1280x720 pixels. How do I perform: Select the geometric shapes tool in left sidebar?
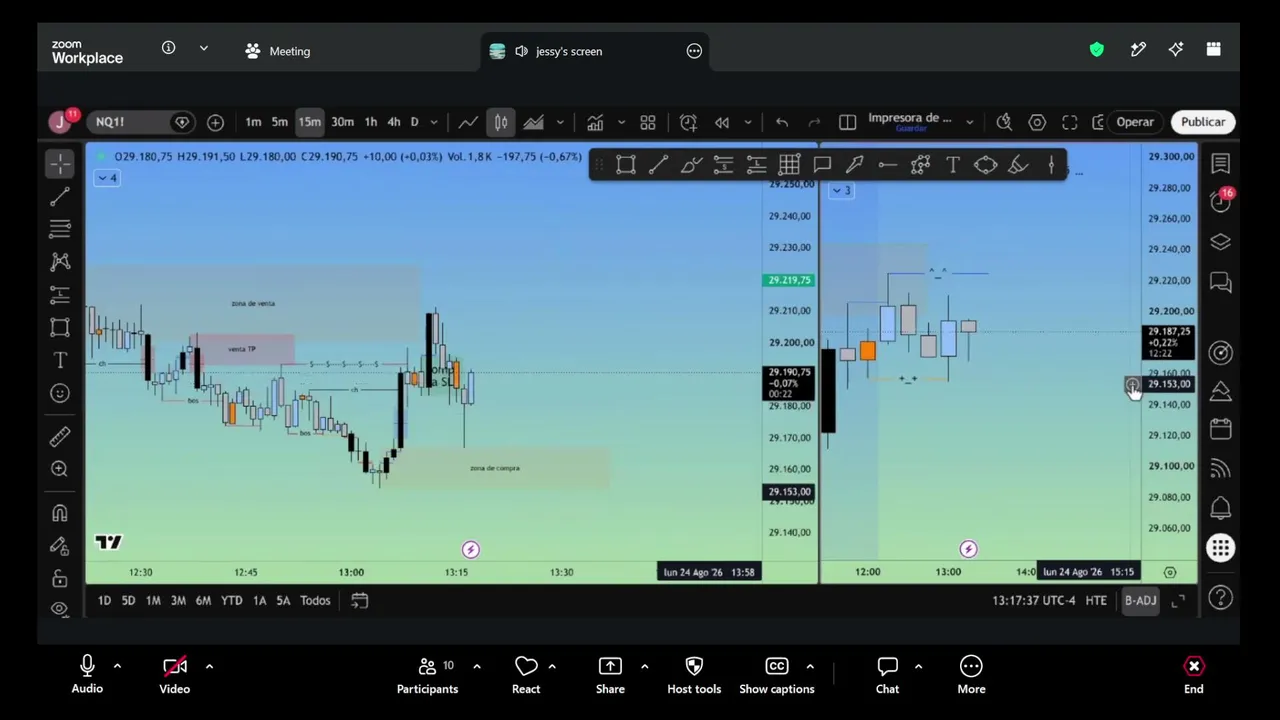click(x=60, y=328)
